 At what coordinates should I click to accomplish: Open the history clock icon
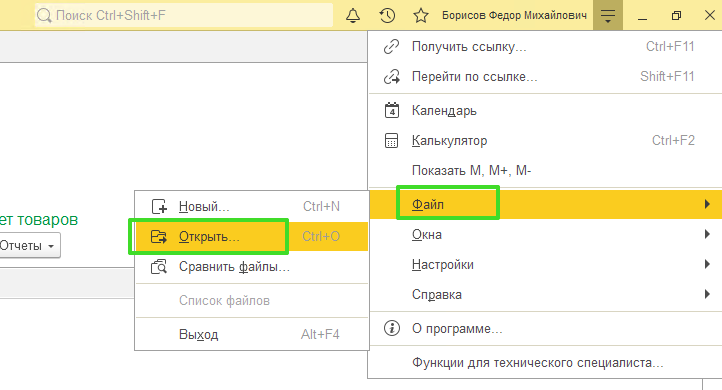387,16
